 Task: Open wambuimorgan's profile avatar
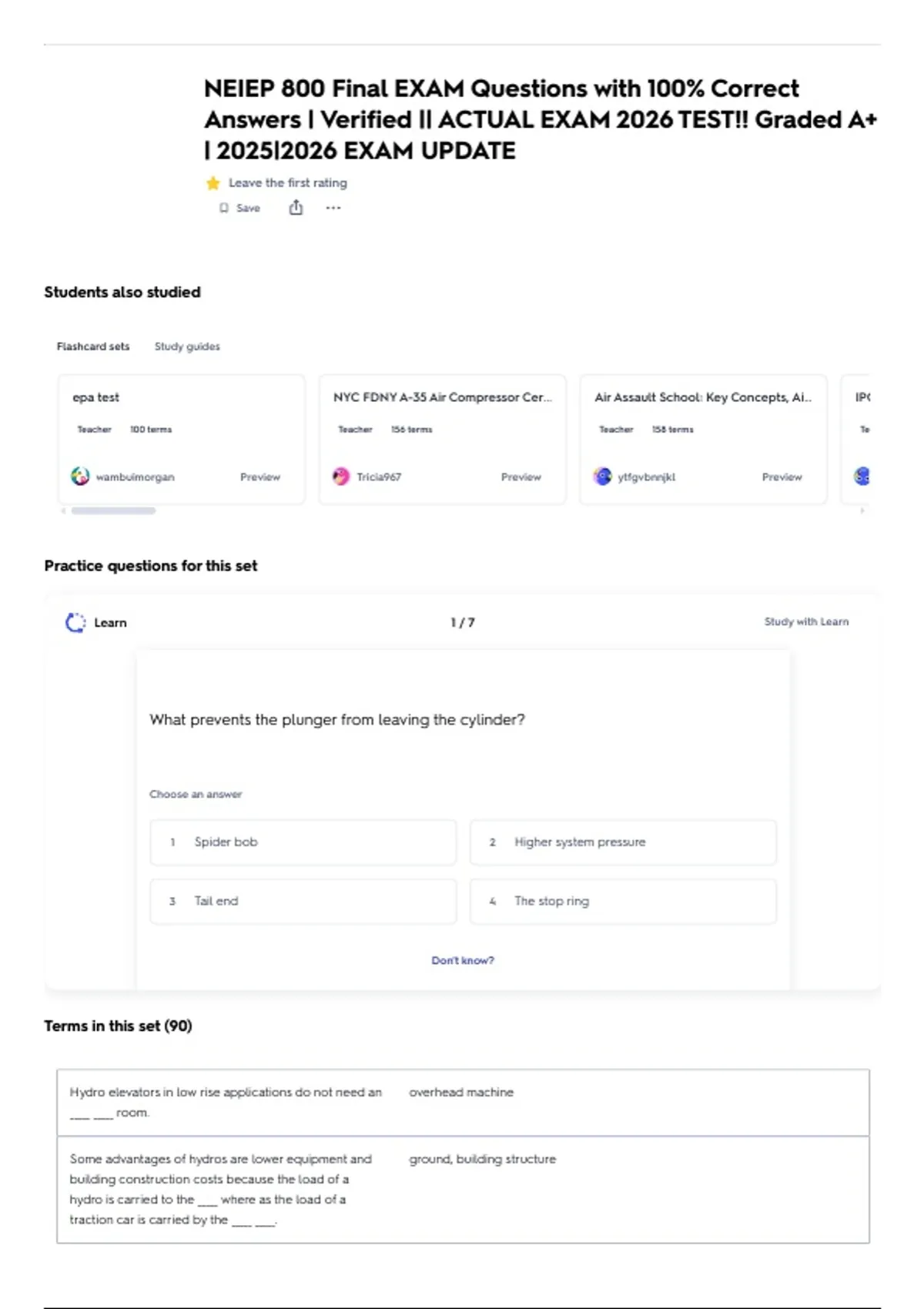pyautogui.click(x=80, y=477)
